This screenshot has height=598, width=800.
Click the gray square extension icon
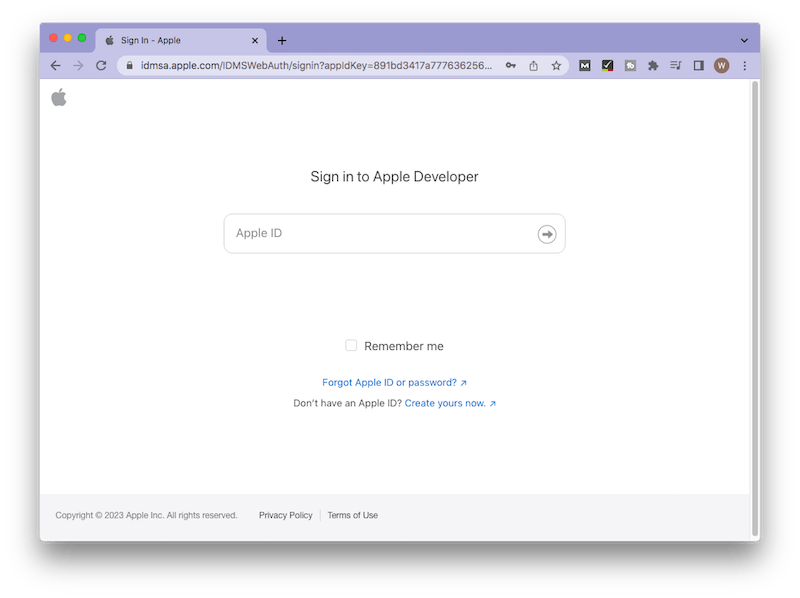tap(631, 65)
